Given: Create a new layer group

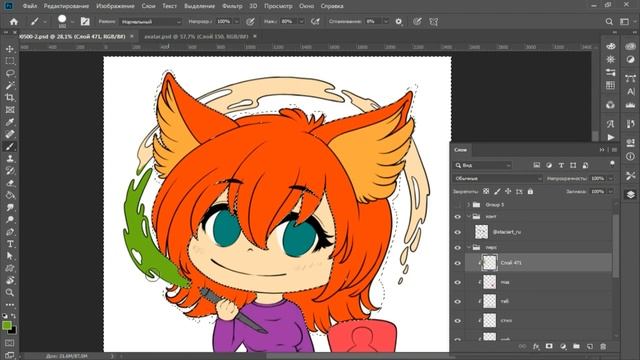Looking at the screenshot, I should [x=576, y=347].
